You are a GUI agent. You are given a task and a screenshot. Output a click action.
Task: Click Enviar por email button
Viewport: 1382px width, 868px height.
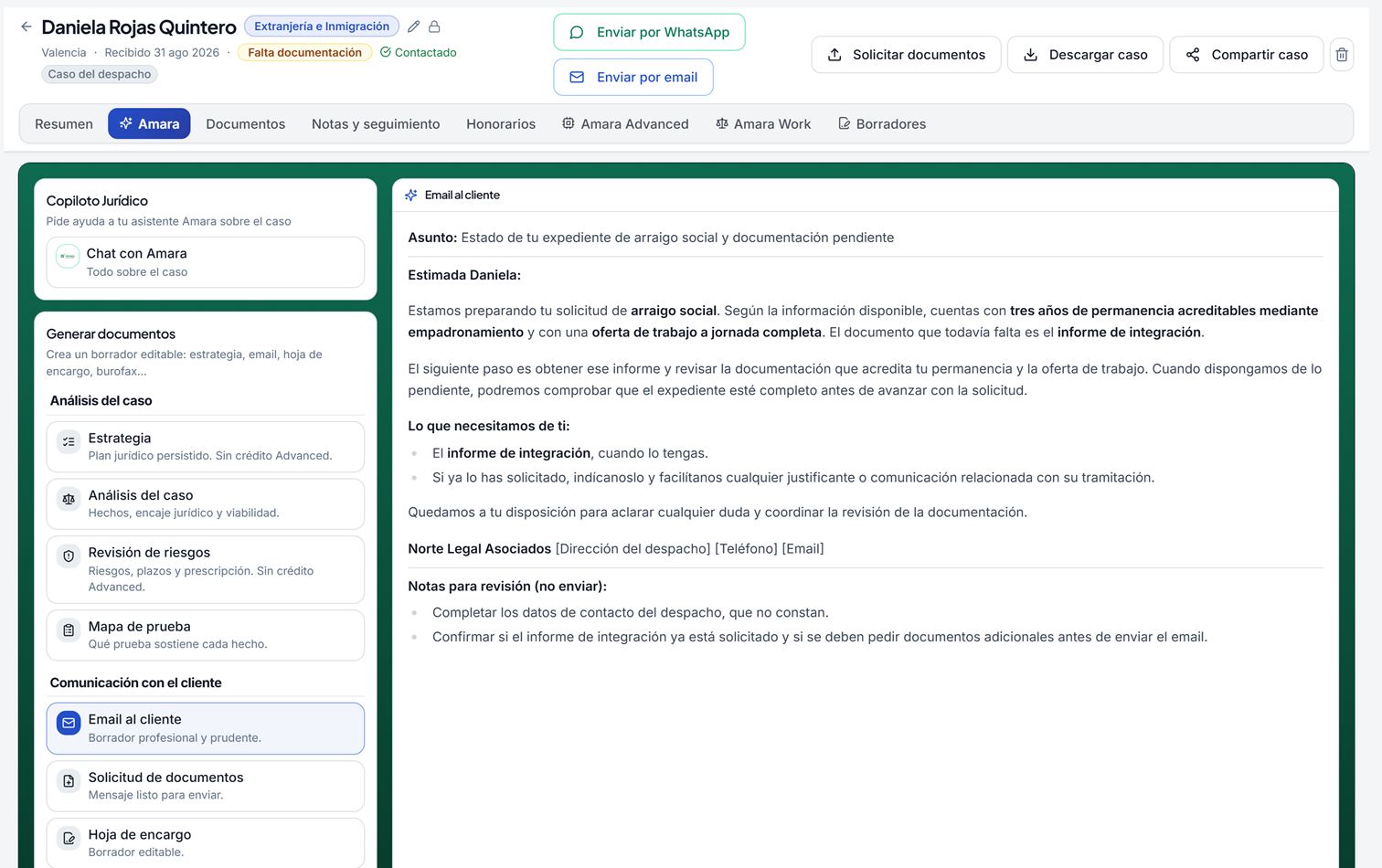coord(633,78)
